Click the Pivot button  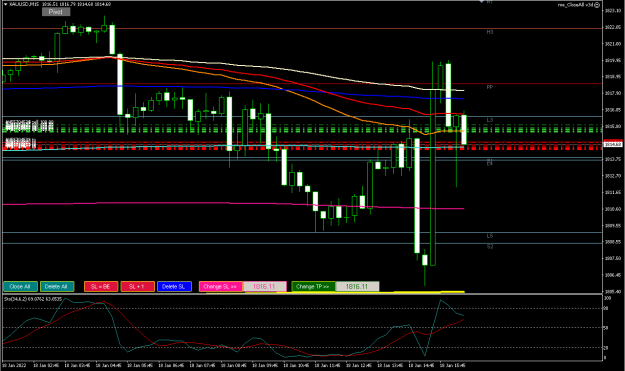pos(56,12)
